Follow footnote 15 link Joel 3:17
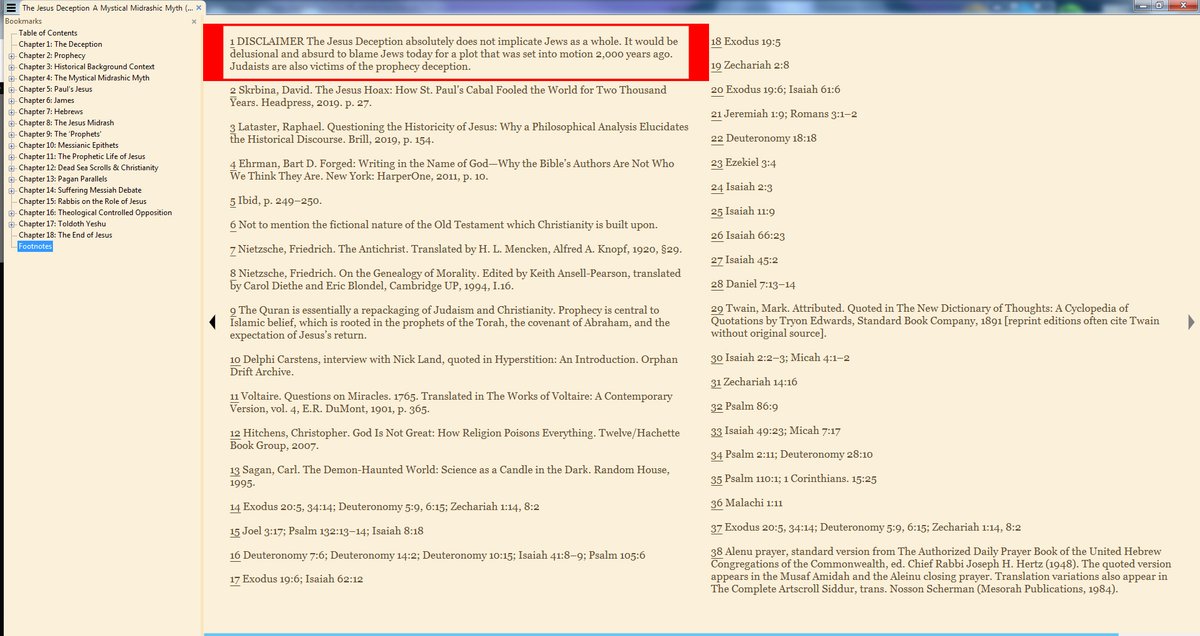The width and height of the screenshot is (1200, 636). tap(235, 531)
